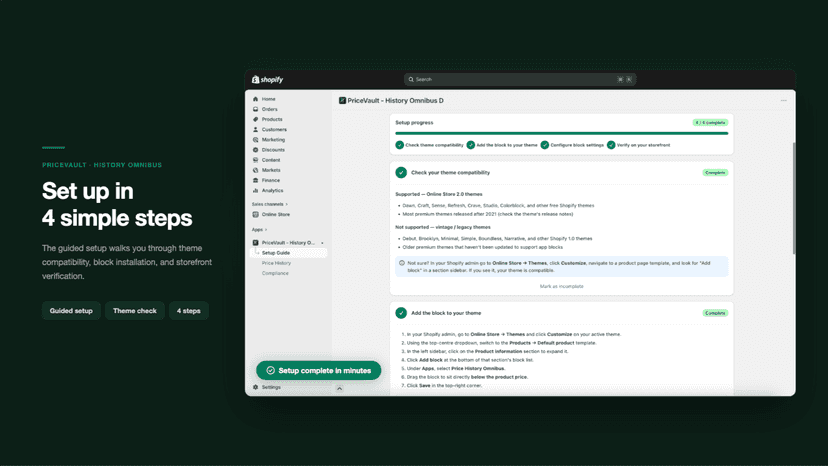828x466 pixels.
Task: Click the Finance icon in the sidebar
Action: [256, 180]
